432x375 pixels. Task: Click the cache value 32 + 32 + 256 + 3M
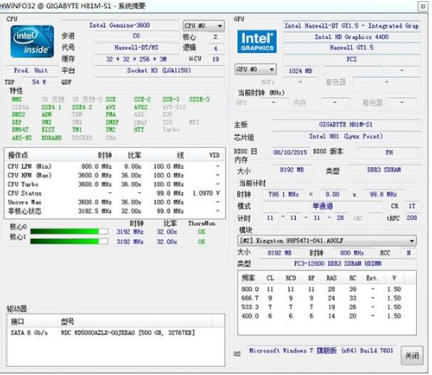(x=136, y=59)
